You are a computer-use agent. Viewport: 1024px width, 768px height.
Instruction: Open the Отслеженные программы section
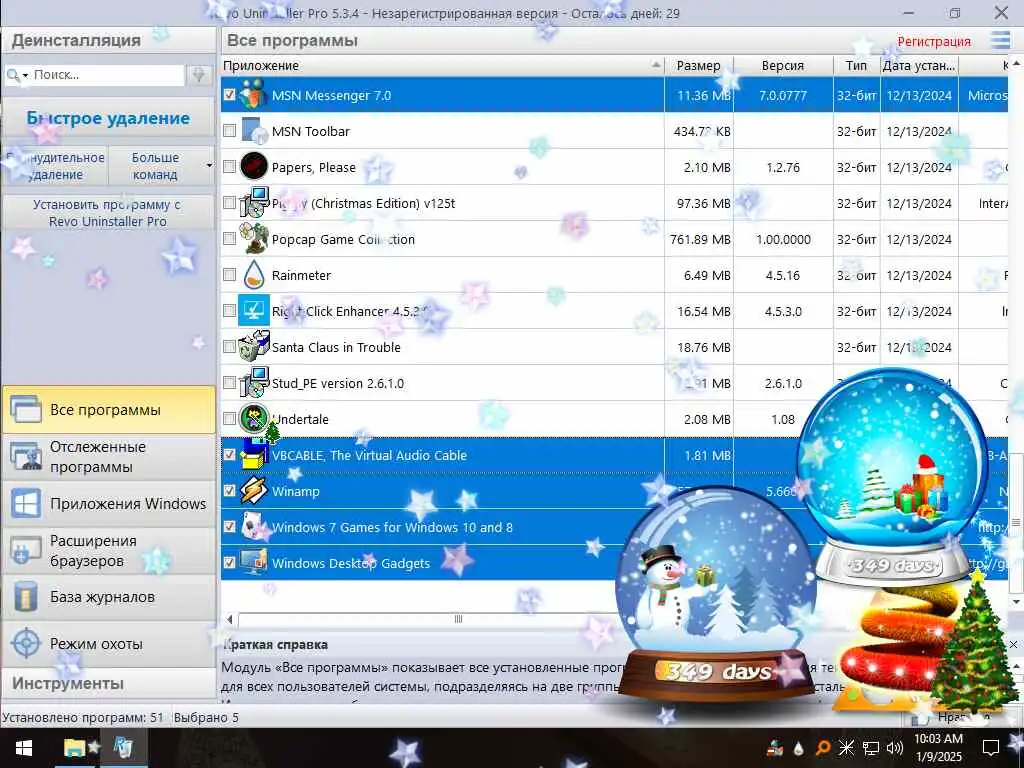108,456
